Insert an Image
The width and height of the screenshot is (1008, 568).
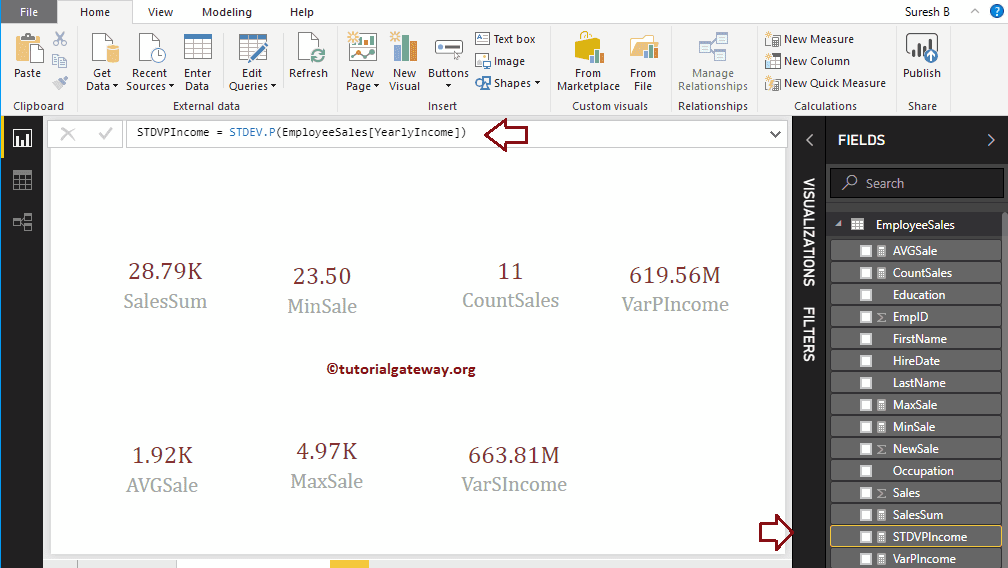click(x=500, y=61)
